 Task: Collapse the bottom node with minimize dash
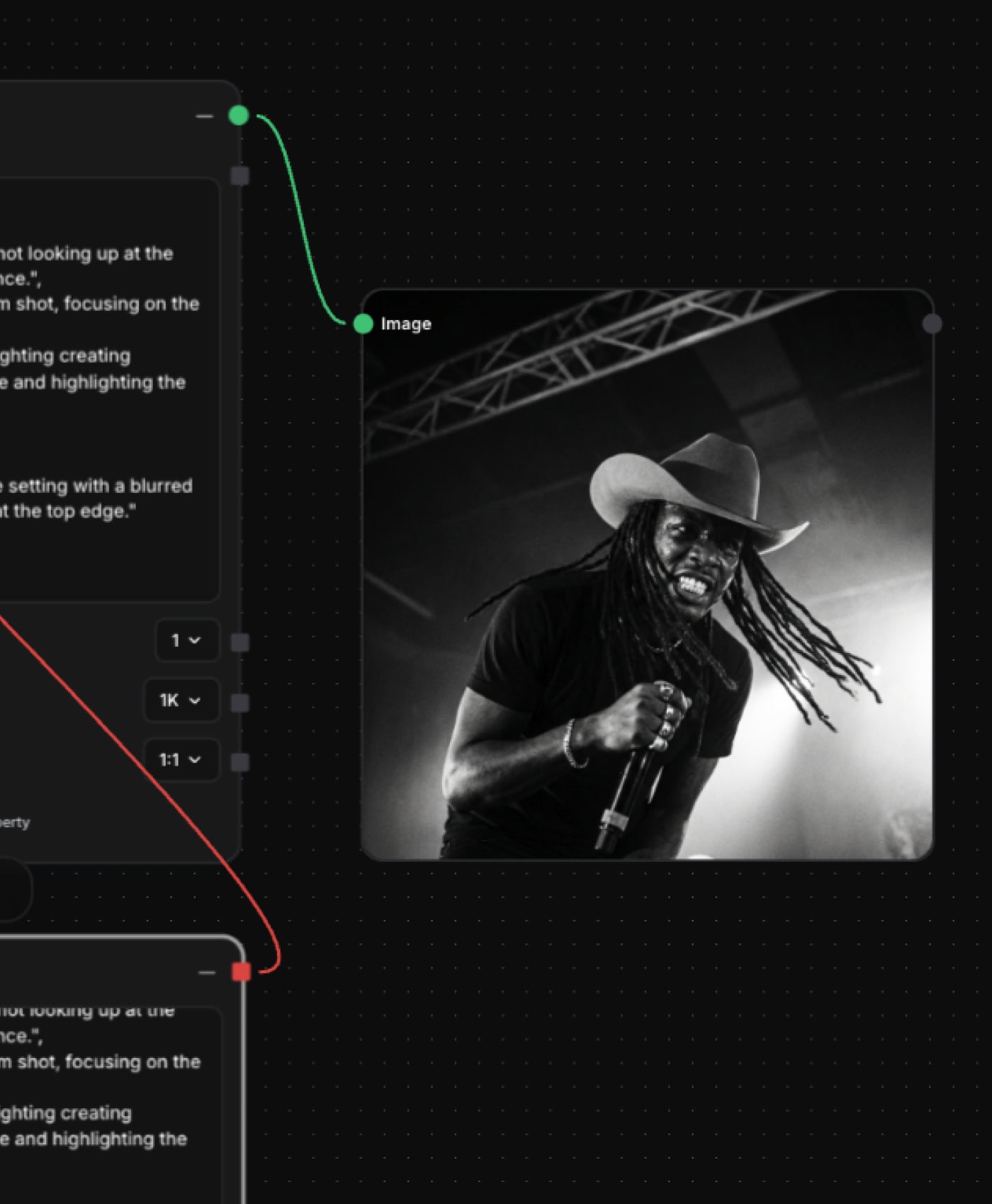[206, 972]
